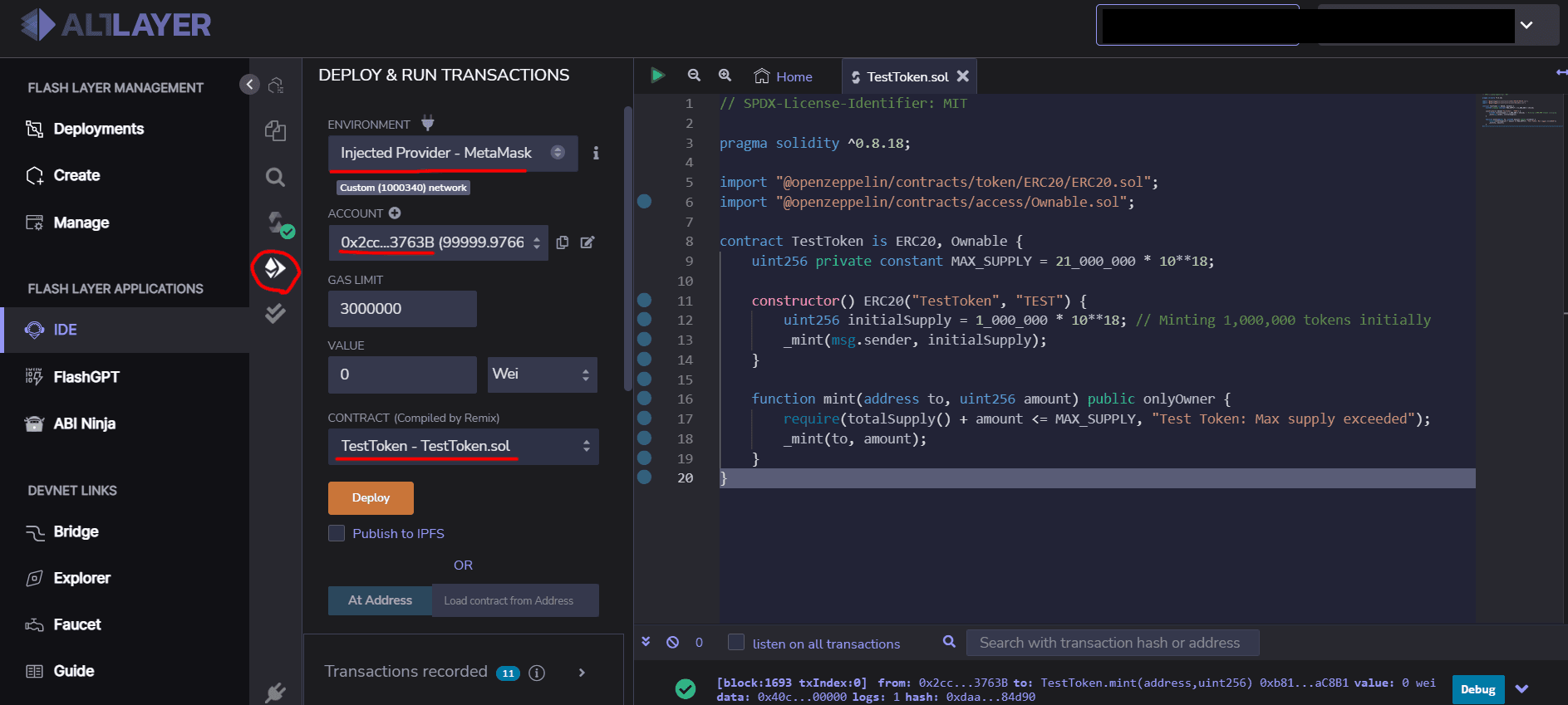This screenshot has width=1568, height=705.
Task: Copy the account address to clipboard
Action: (563, 242)
